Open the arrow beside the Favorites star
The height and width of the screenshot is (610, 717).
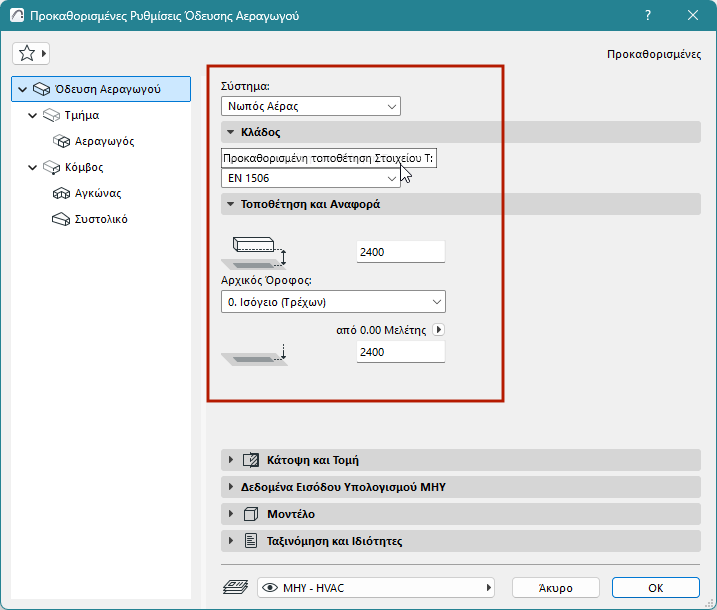pos(43,54)
